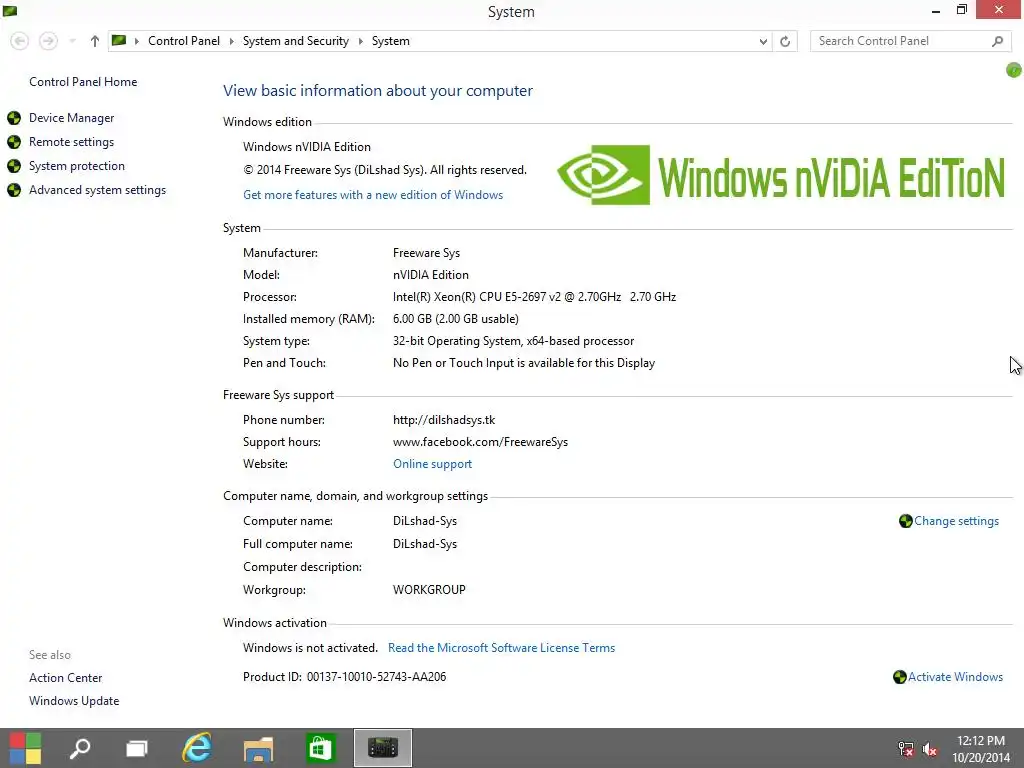Launch Internet Explorer from taskbar

click(197, 748)
